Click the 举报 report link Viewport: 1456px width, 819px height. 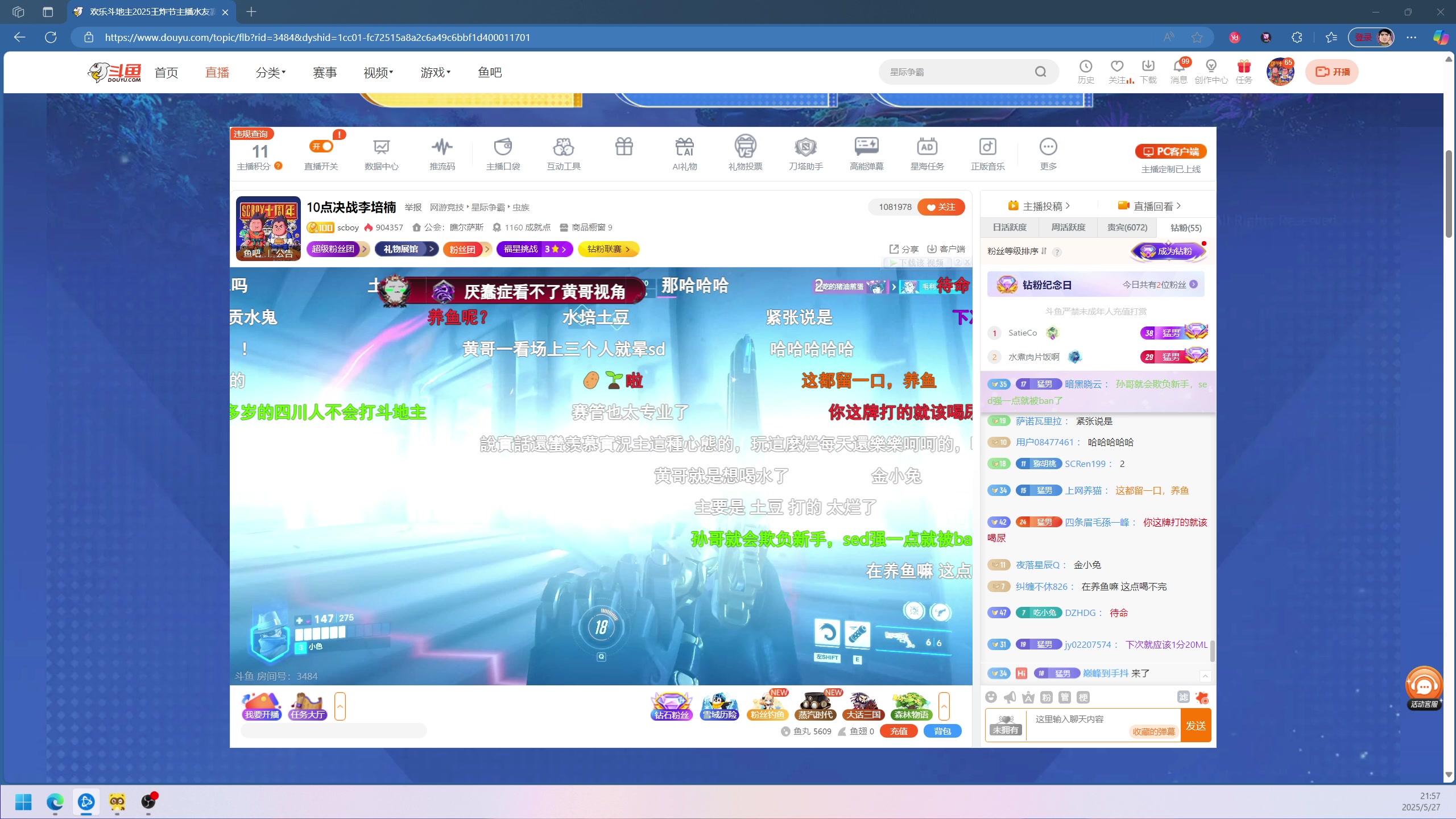pyautogui.click(x=413, y=208)
